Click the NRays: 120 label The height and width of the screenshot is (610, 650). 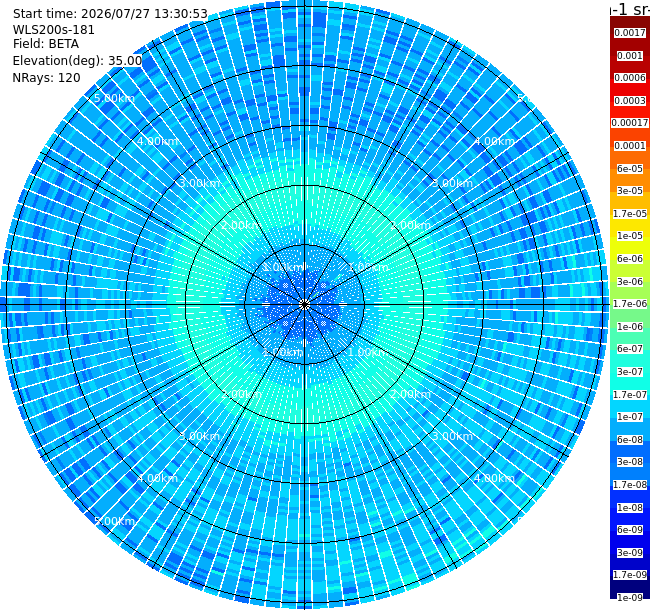pos(46,78)
